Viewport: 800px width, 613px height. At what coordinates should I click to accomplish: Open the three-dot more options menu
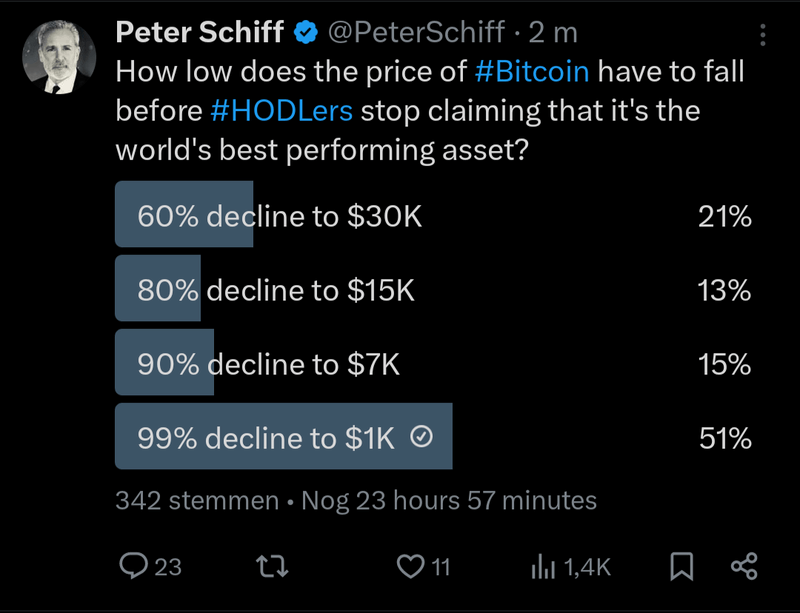click(764, 36)
